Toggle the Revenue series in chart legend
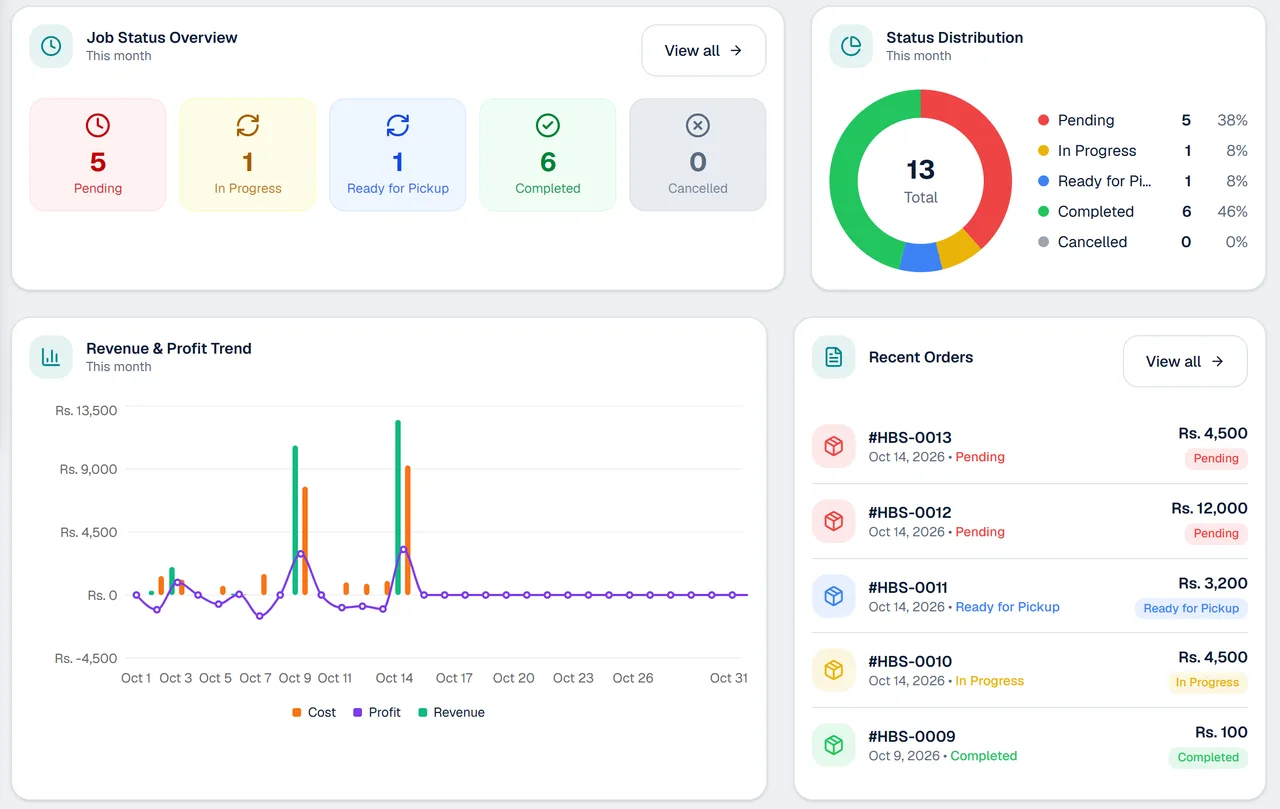This screenshot has height=809, width=1280. point(451,712)
